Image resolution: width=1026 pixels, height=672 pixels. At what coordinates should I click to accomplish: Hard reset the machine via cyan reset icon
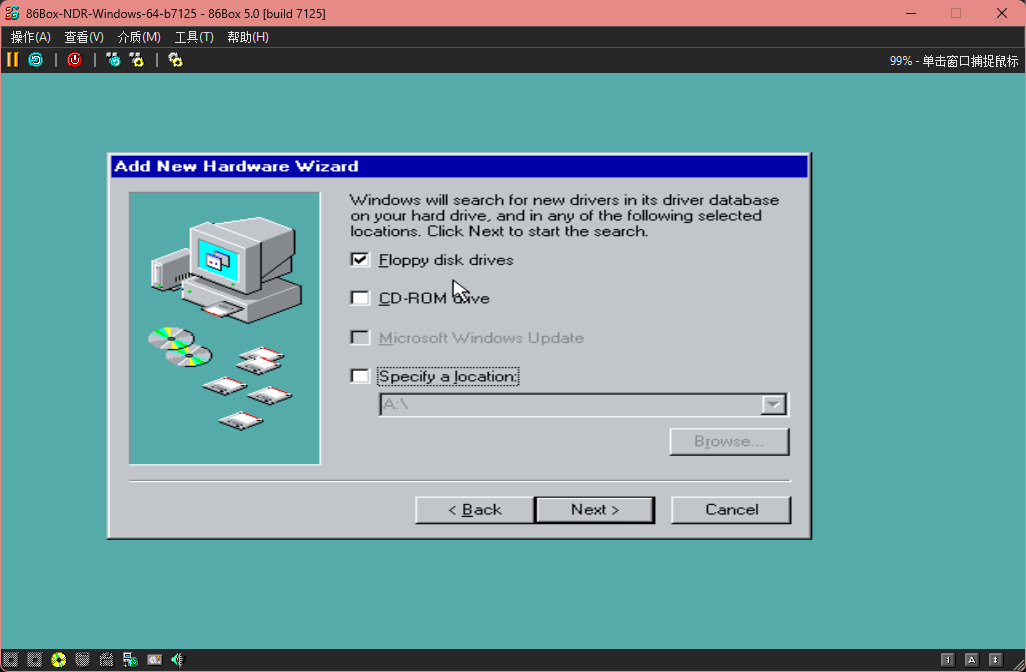coord(36,60)
